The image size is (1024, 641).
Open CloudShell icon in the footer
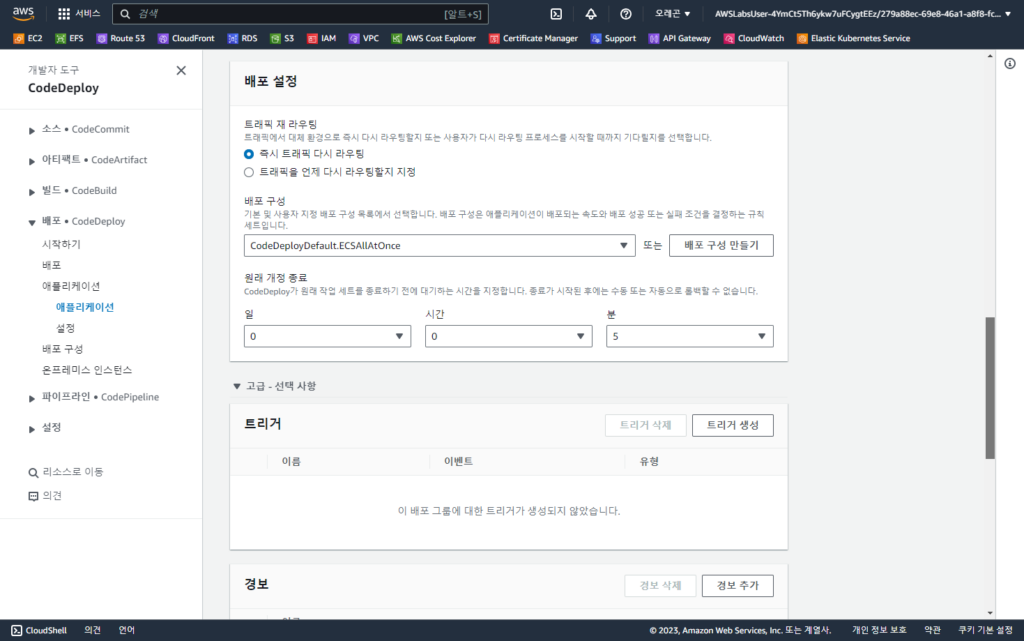(x=16, y=631)
